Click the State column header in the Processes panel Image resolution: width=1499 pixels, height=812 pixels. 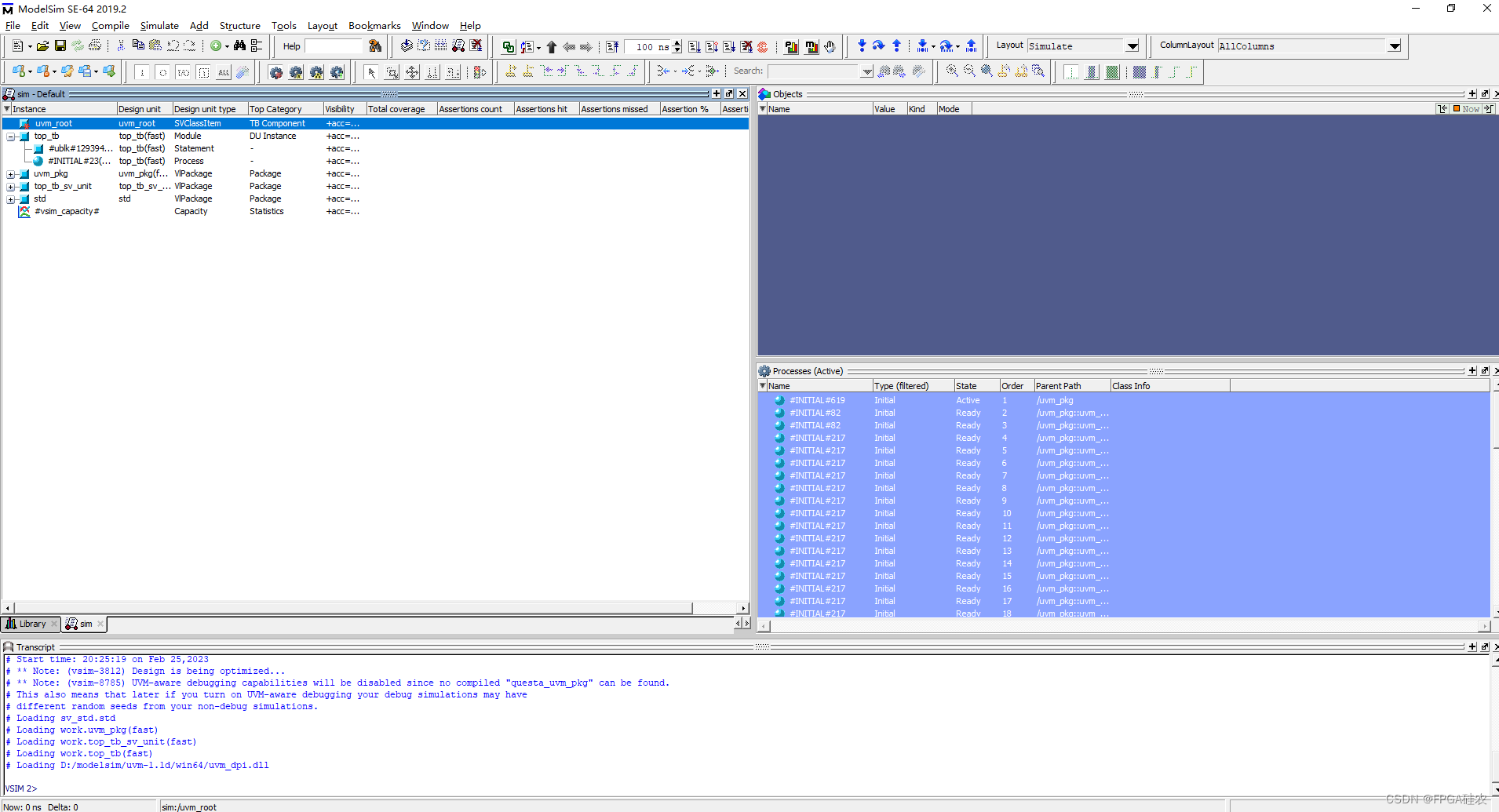[976, 386]
